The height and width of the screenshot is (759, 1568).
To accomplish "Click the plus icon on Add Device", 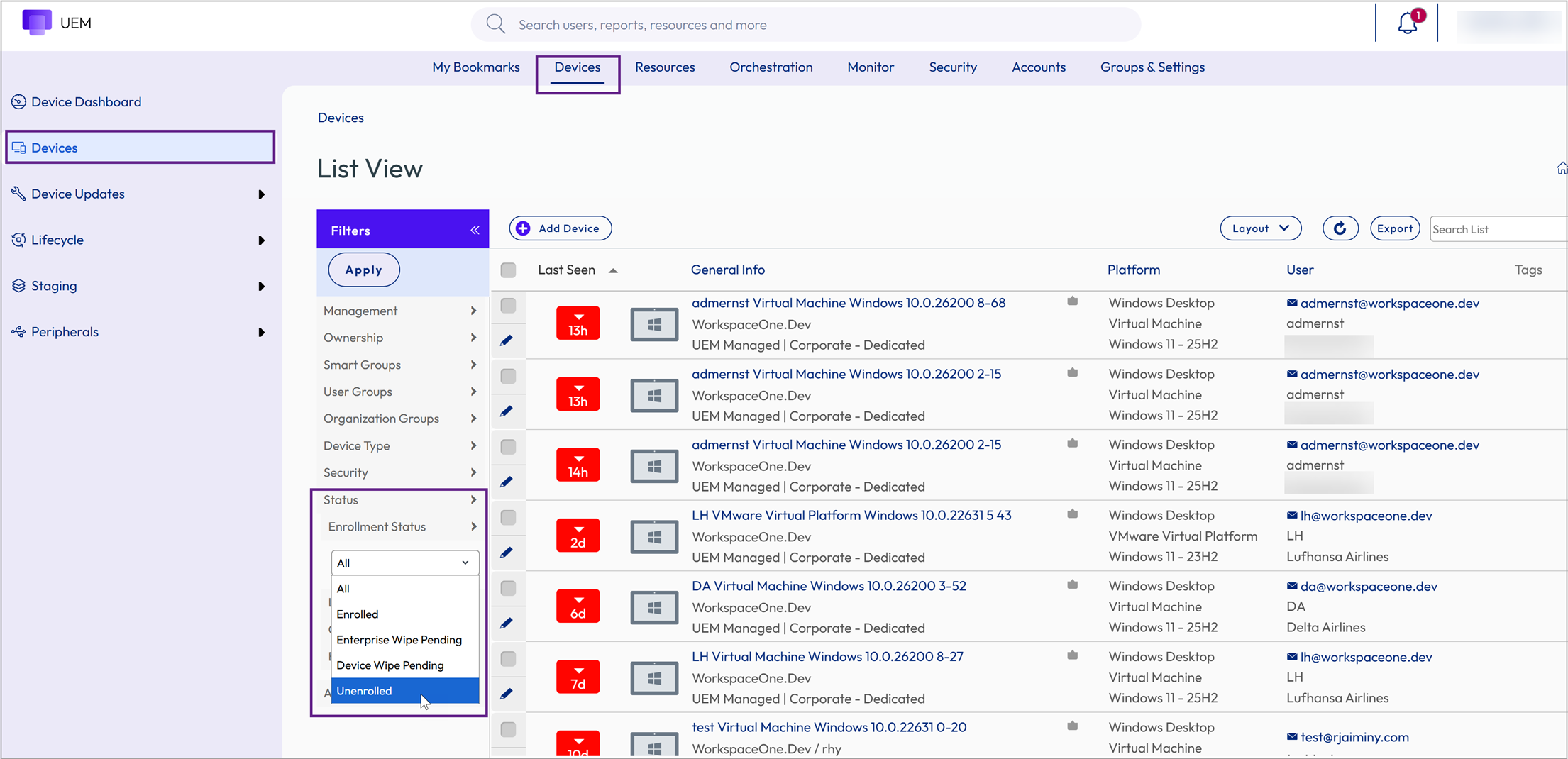I will click(x=523, y=228).
